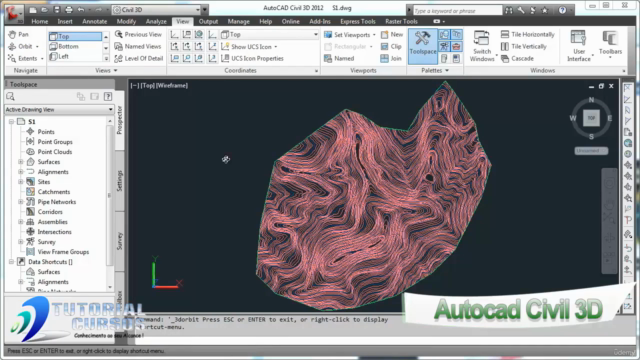
Task: Expand the Surfaces tree node
Action: [20, 162]
